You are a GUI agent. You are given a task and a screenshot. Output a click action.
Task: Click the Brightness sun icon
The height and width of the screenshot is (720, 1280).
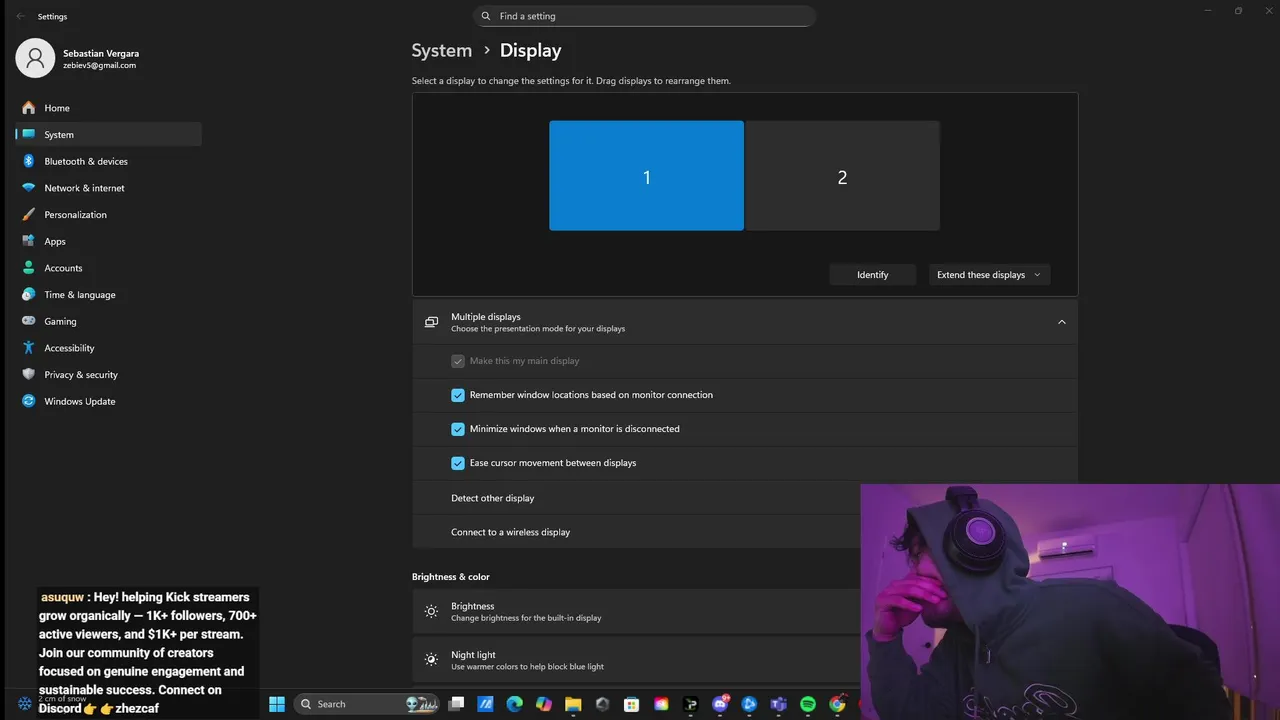pos(431,611)
